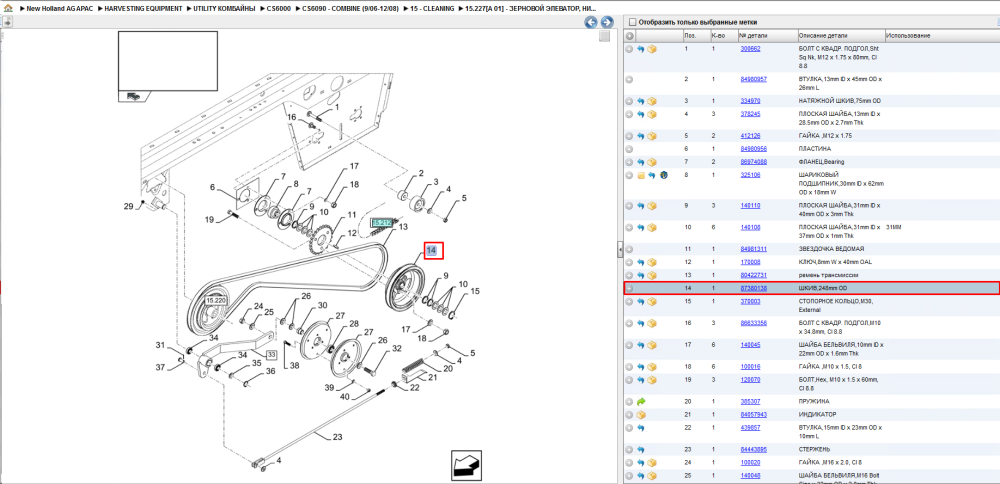Click the globe icon for part 325106
The width and height of the screenshot is (1000, 484).
tap(663, 175)
